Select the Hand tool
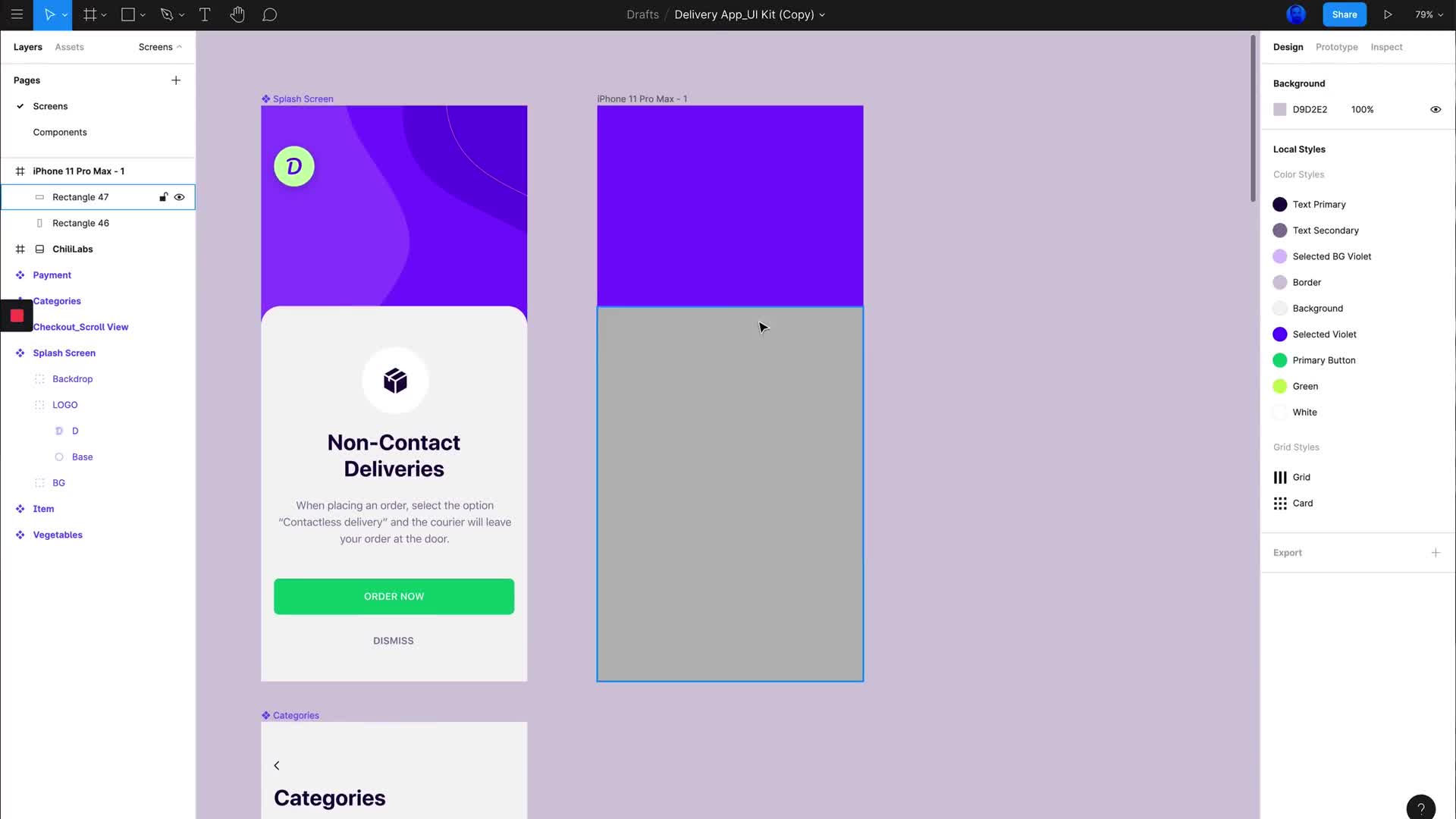The height and width of the screenshot is (819, 1456). coord(237,14)
